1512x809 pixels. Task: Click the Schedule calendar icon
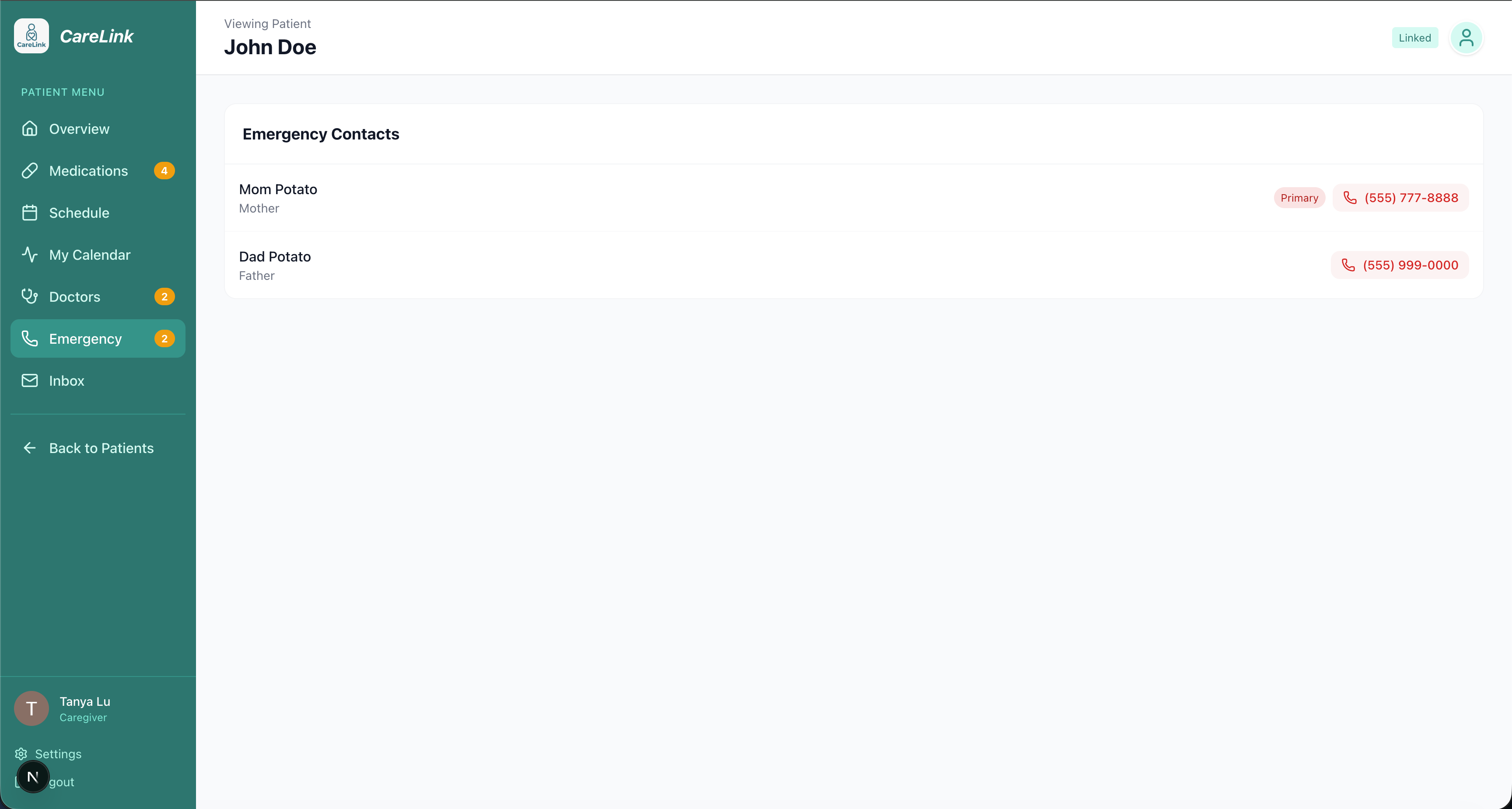pyautogui.click(x=29, y=213)
